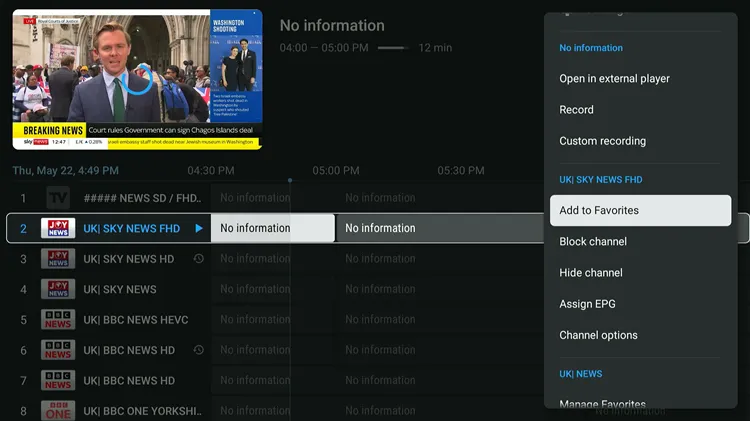
Task: Open Channel options
Action: [x=640, y=335]
